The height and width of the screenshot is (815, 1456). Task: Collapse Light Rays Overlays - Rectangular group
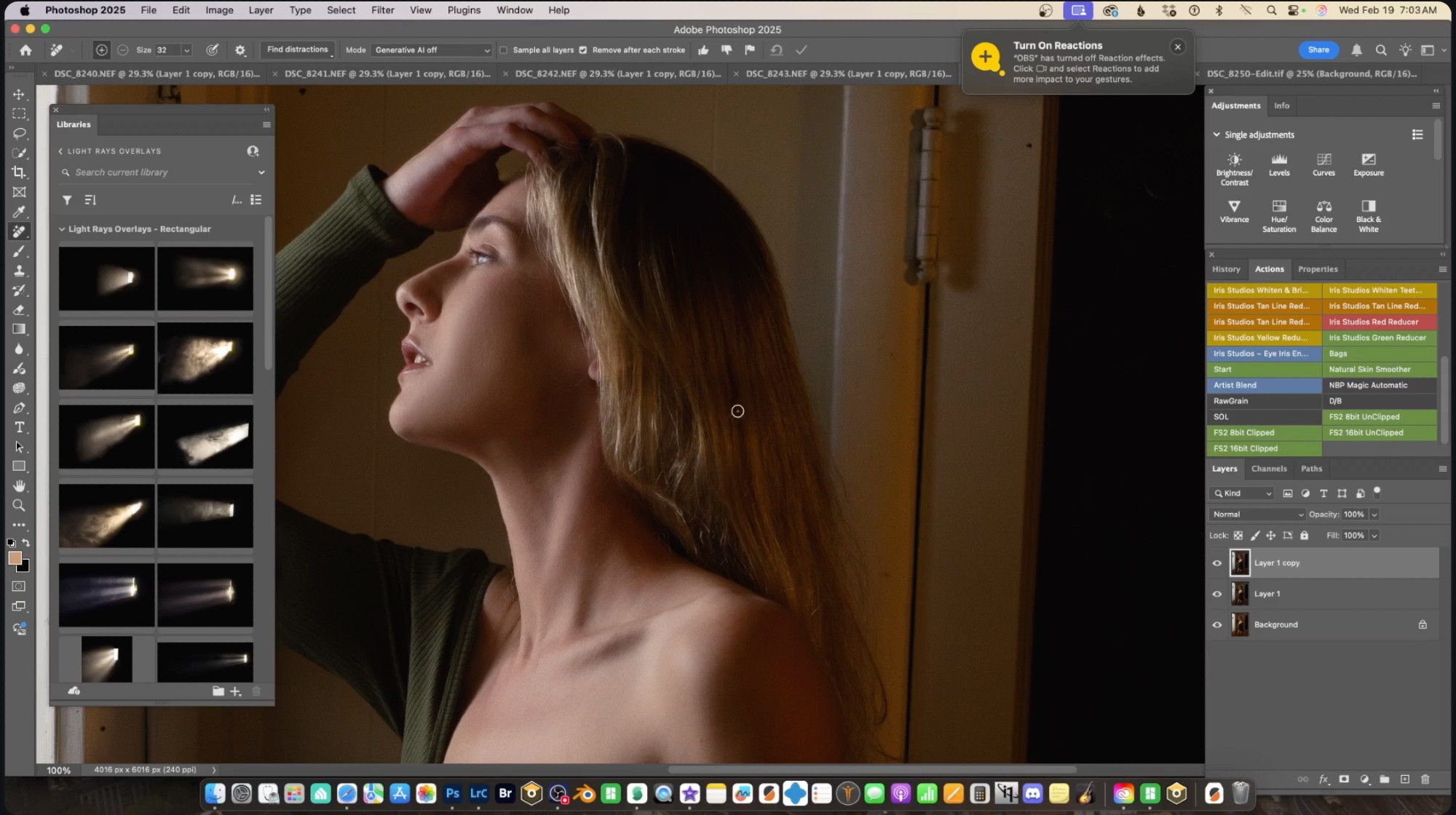click(62, 229)
